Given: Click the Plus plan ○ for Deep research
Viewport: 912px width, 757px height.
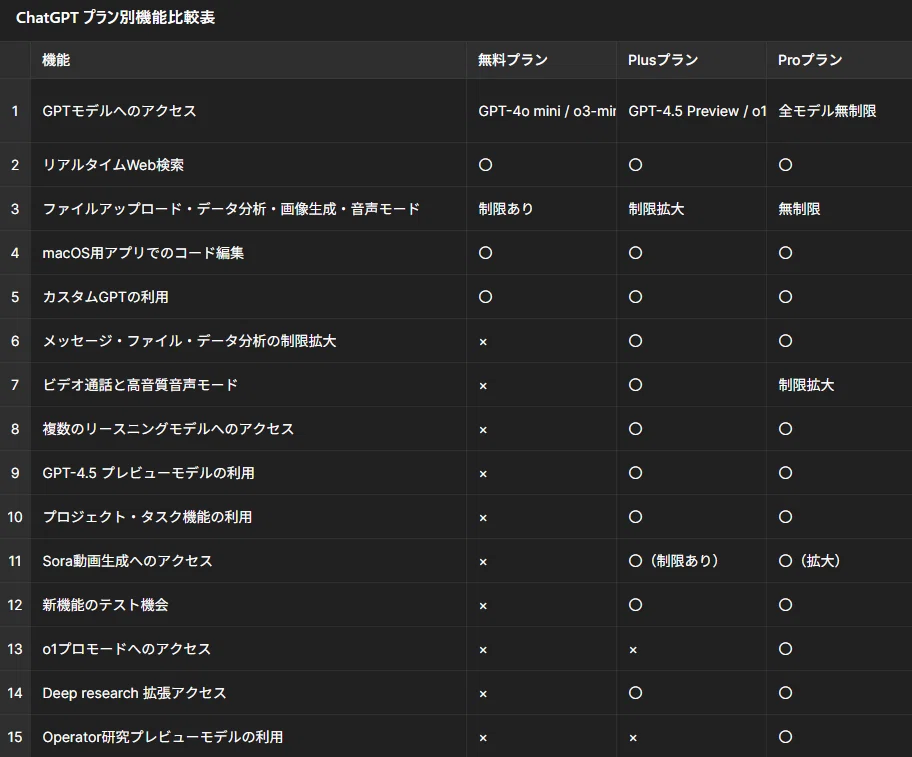Looking at the screenshot, I should click(x=635, y=693).
